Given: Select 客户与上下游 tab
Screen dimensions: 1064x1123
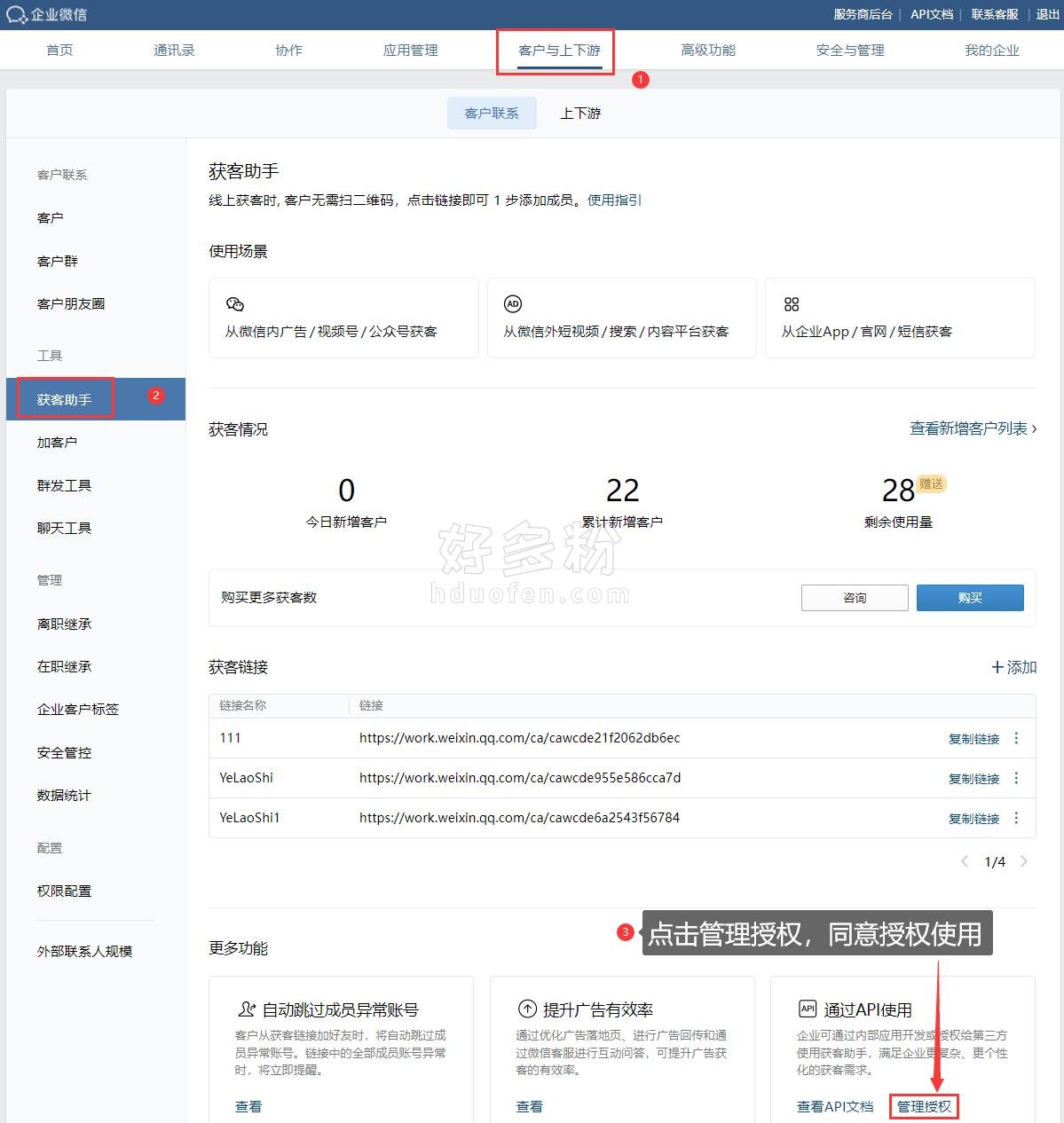Looking at the screenshot, I should [560, 51].
